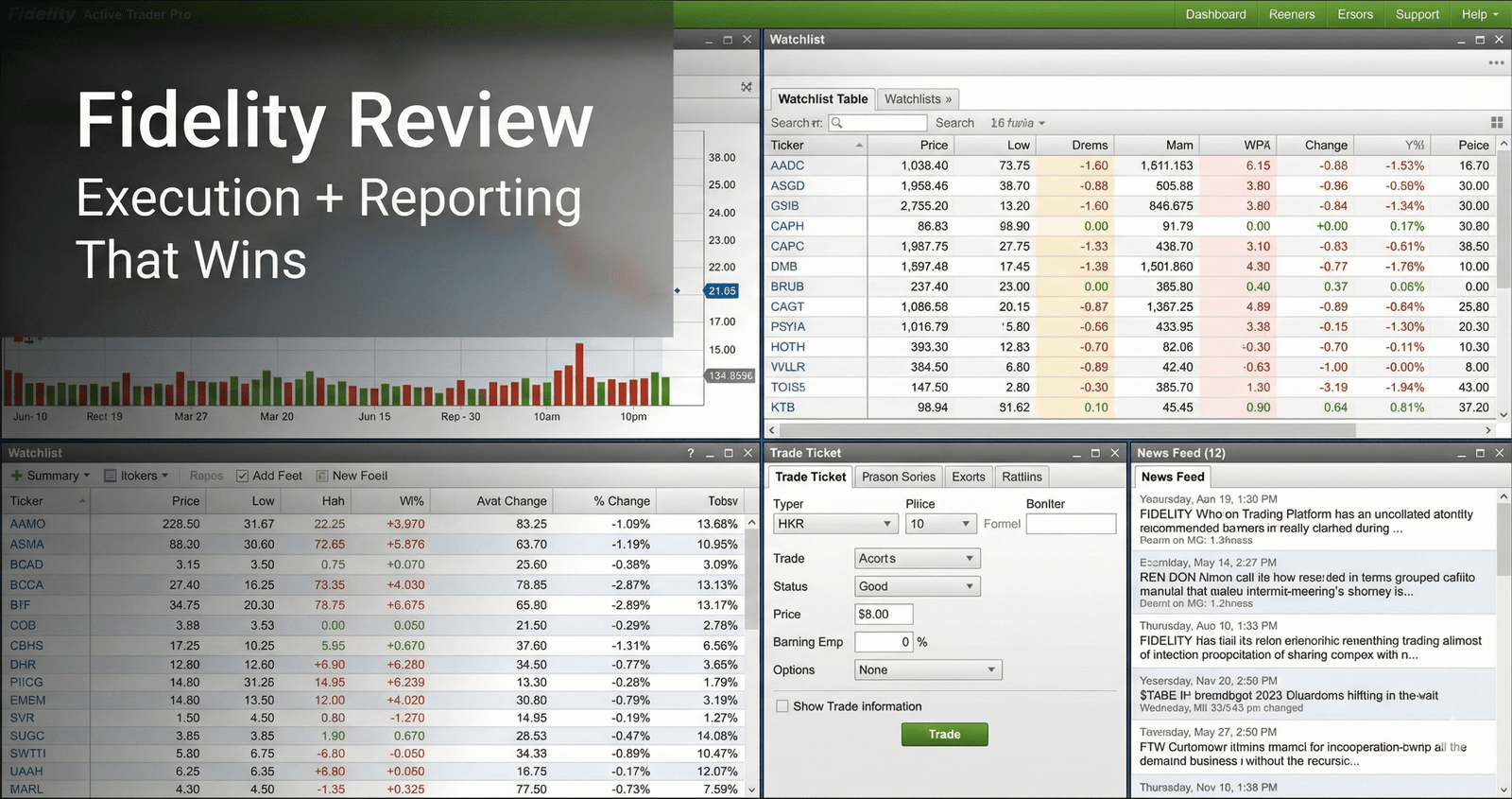This screenshot has width=1512, height=799.
Task: Open the Reeners menu item
Action: pos(1291,14)
